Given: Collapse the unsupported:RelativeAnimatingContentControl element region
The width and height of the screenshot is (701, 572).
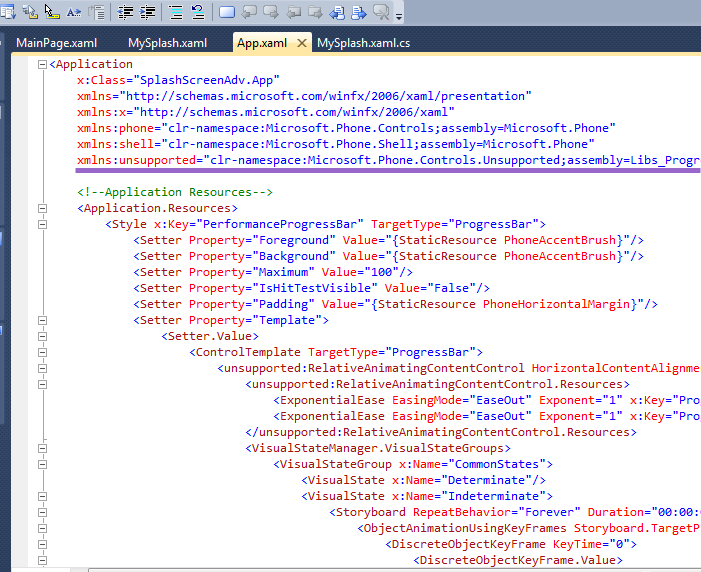Looking at the screenshot, I should click(42, 369).
